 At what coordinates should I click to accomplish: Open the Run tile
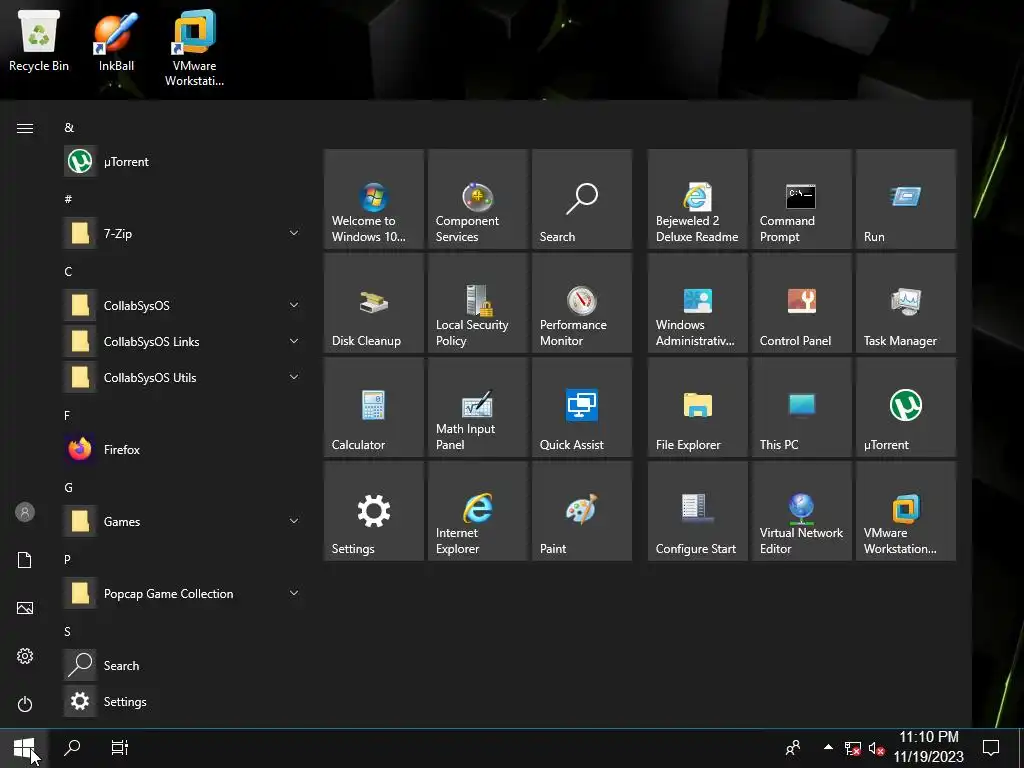pos(906,199)
